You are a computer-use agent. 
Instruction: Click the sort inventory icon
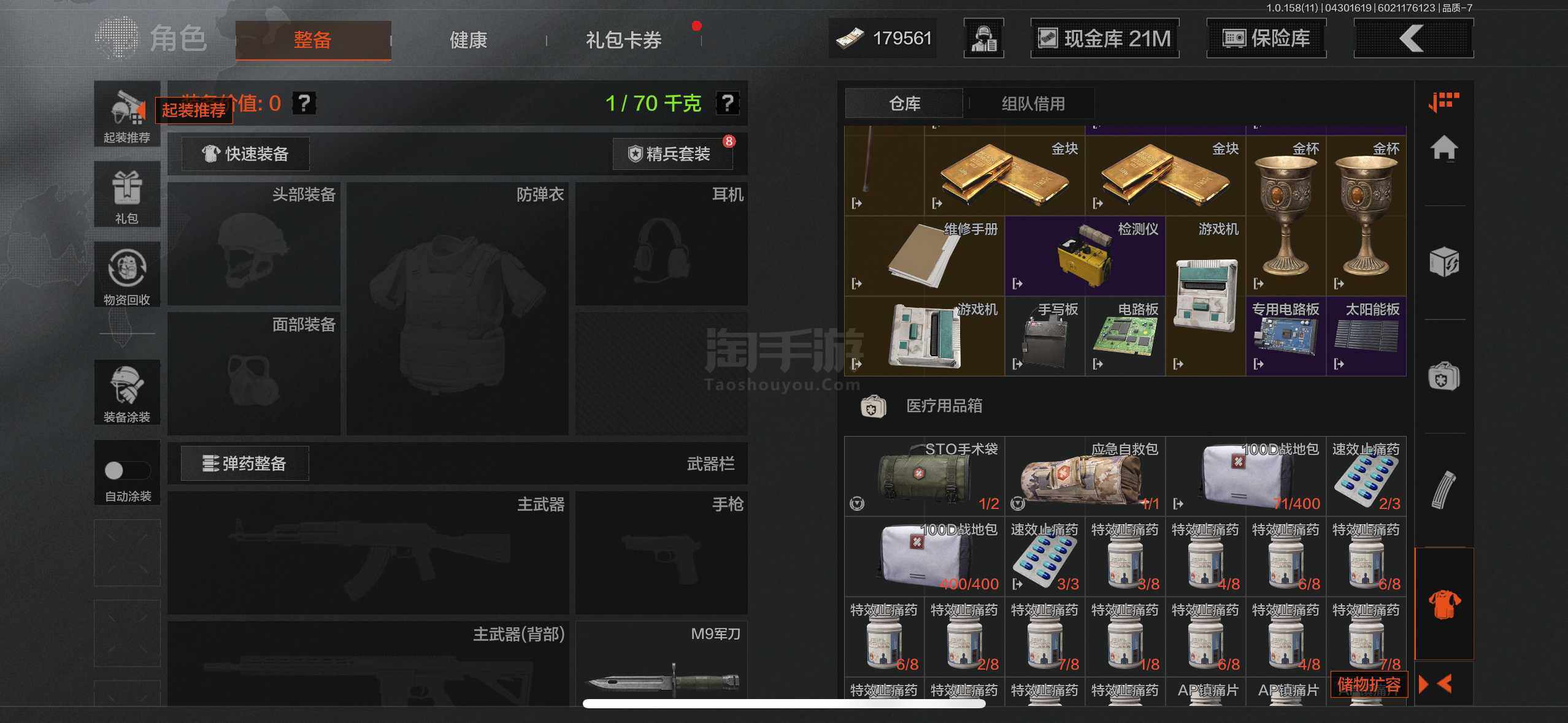click(1443, 102)
